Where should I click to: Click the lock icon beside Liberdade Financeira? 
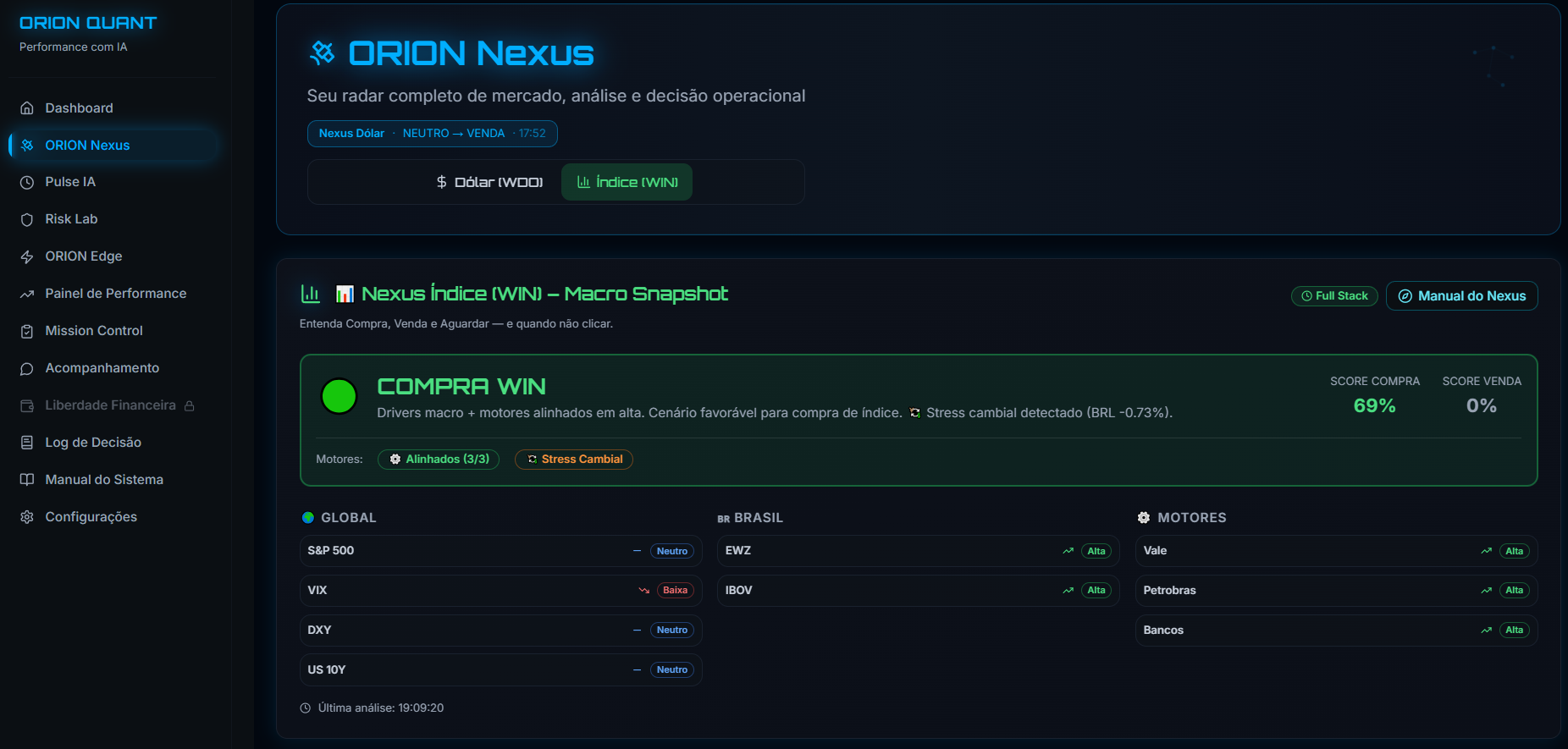point(190,405)
